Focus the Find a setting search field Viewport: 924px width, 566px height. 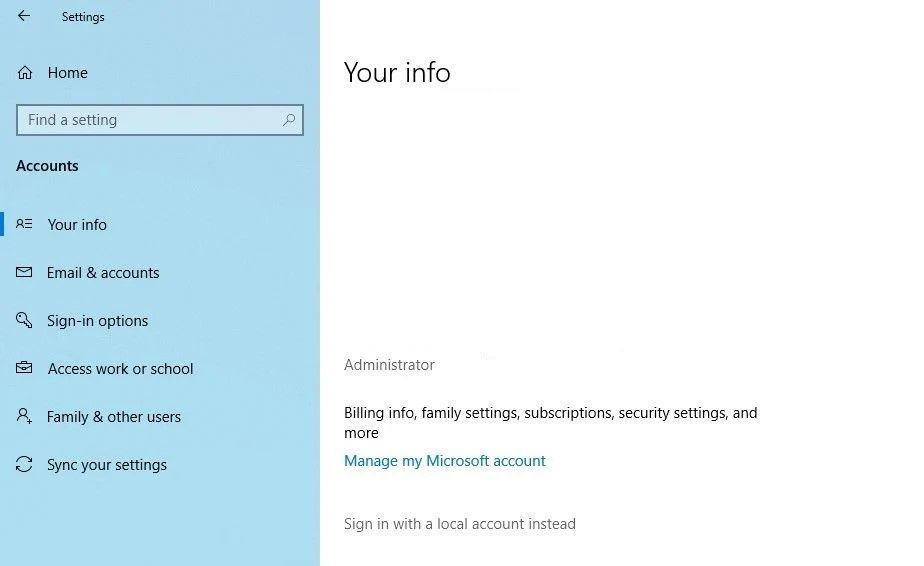pyautogui.click(x=150, y=120)
